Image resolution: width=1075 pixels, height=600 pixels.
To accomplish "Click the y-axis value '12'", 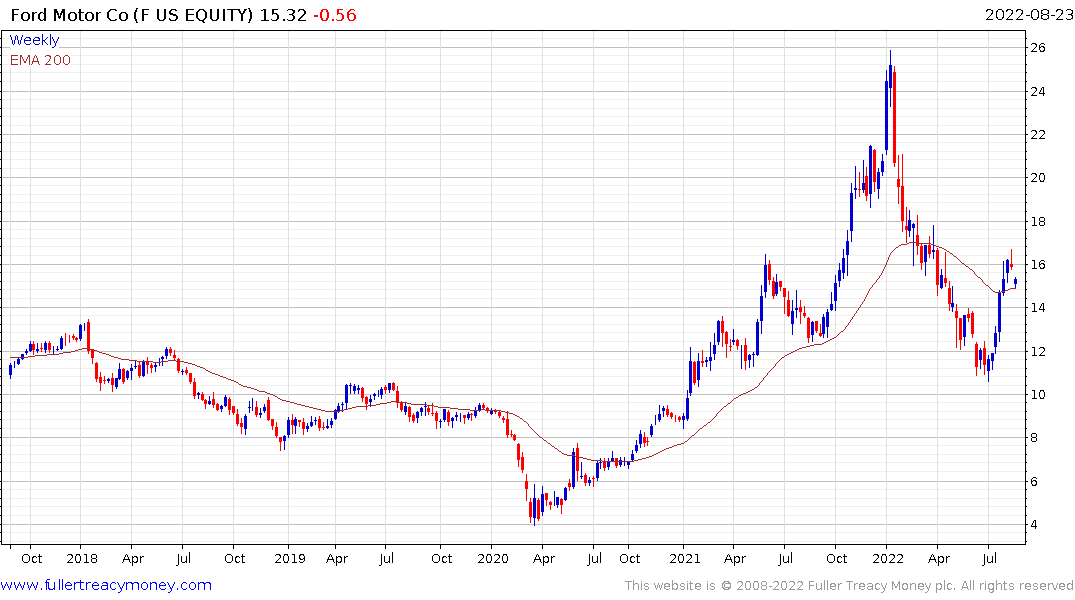I will click(x=1038, y=352).
